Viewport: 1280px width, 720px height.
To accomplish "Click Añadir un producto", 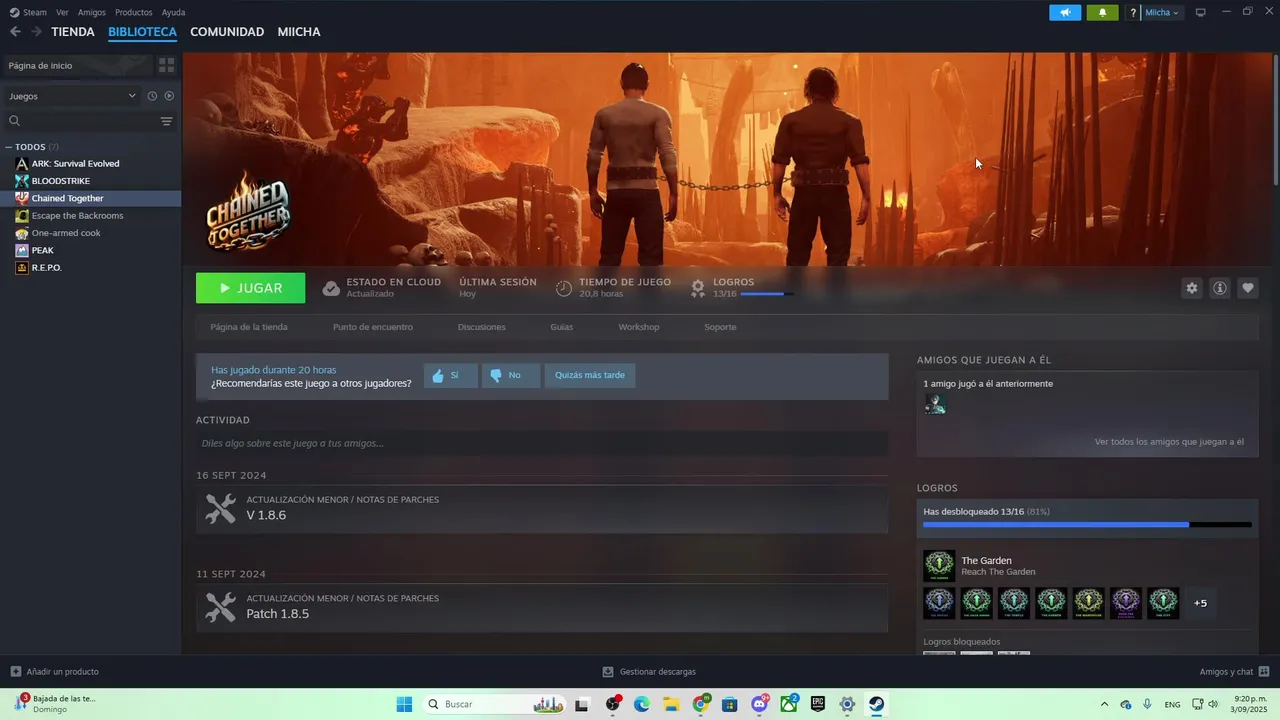I will [55, 671].
